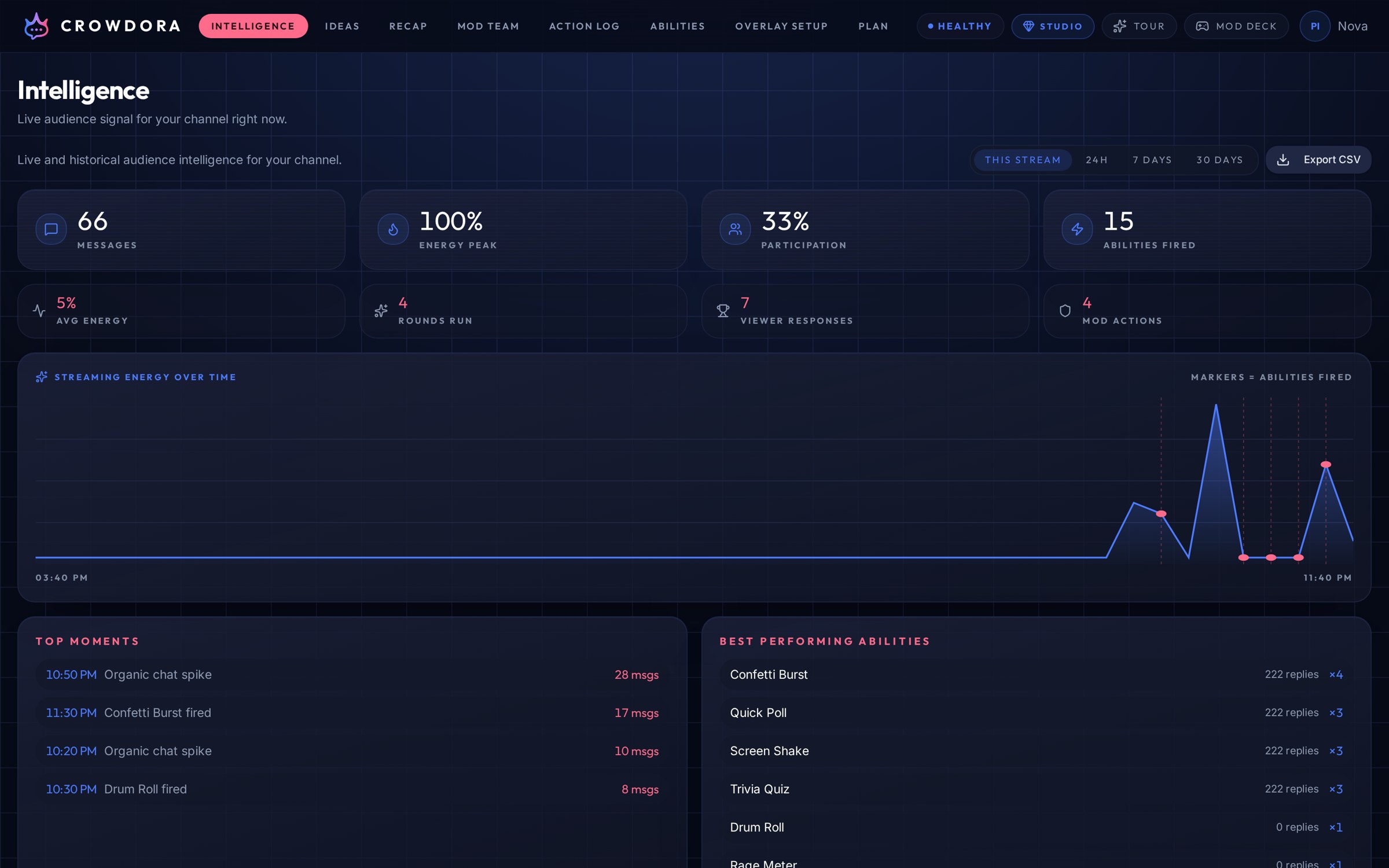The image size is (1389, 868).
Task: Click the 15 Abilities Fired stat card
Action: (x=1207, y=230)
